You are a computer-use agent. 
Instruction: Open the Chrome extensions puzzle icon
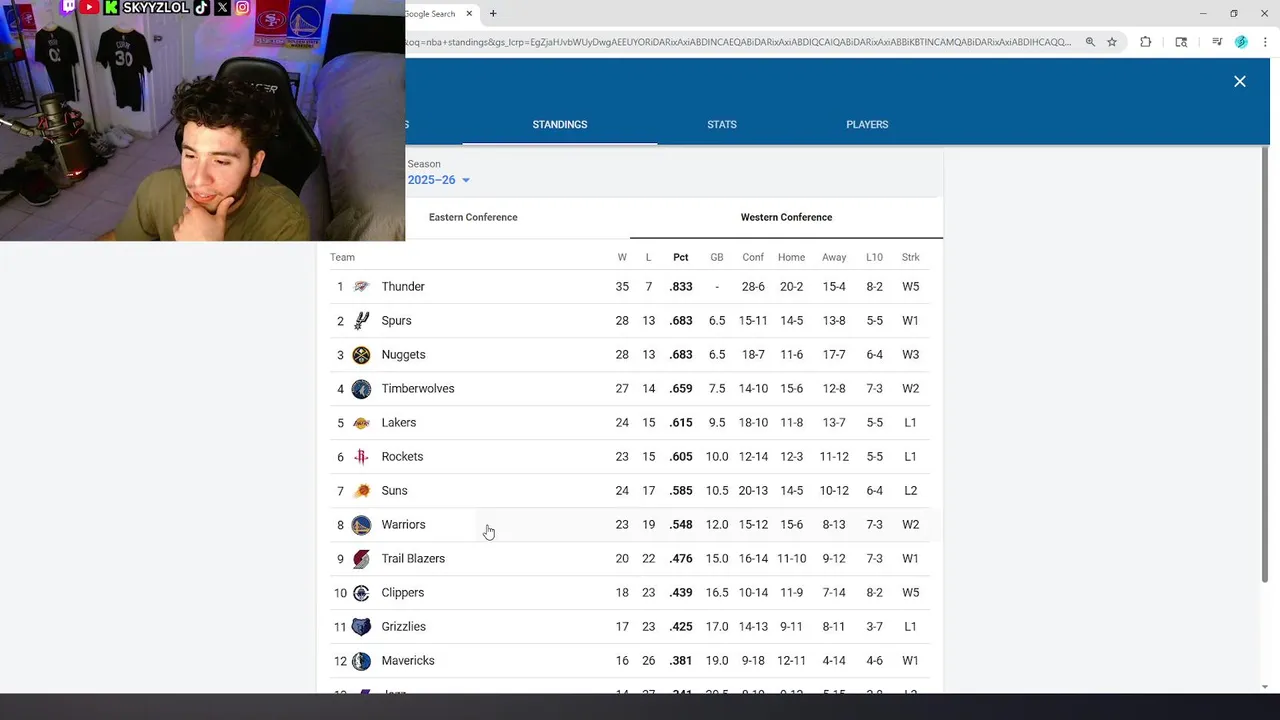[1146, 42]
